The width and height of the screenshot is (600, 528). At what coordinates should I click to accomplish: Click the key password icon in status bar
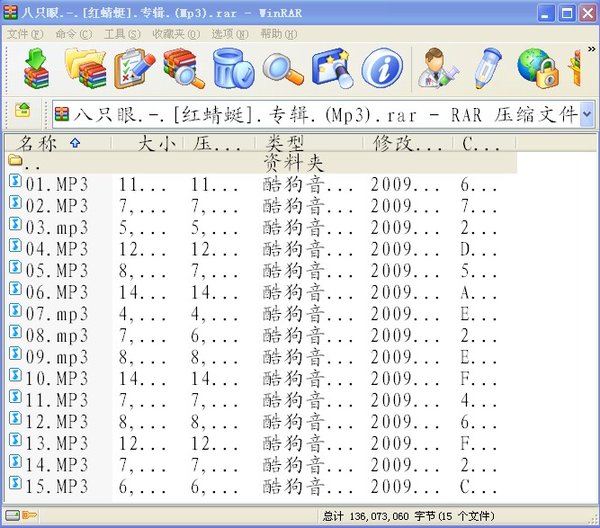29,515
